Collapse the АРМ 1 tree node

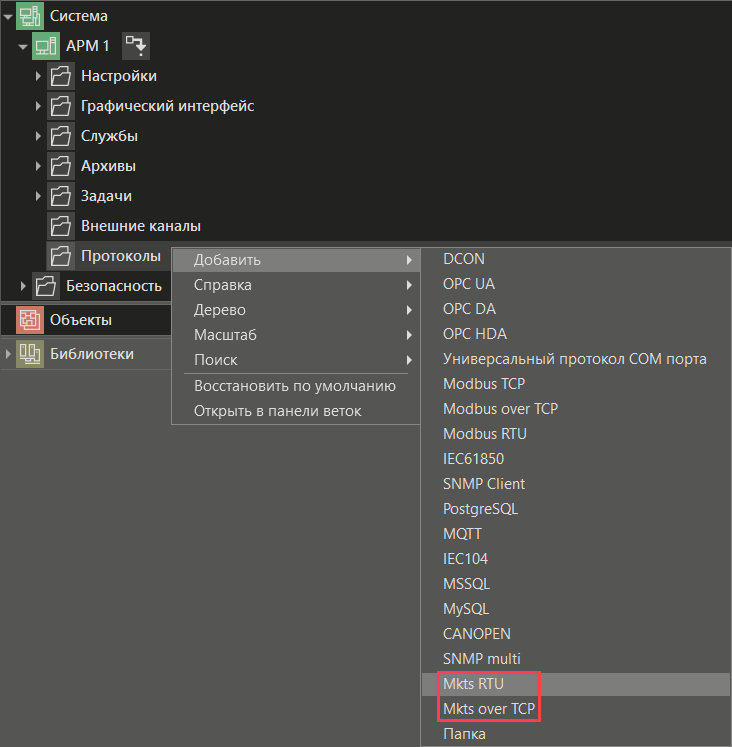(23, 46)
